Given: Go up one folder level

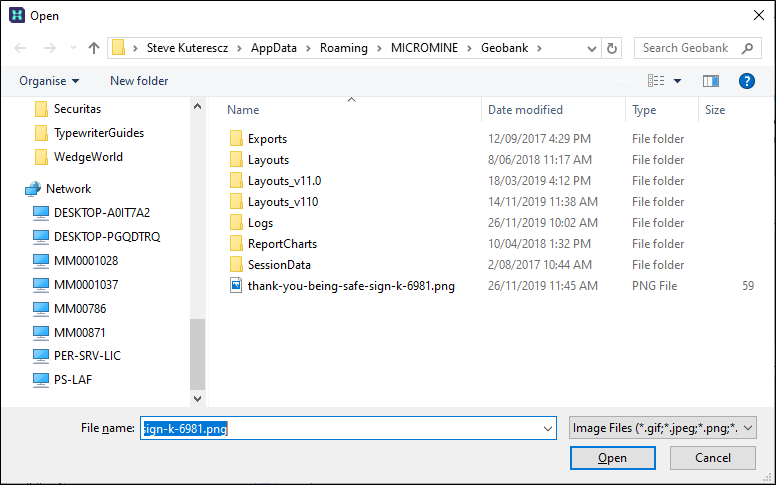Looking at the screenshot, I should [94, 48].
